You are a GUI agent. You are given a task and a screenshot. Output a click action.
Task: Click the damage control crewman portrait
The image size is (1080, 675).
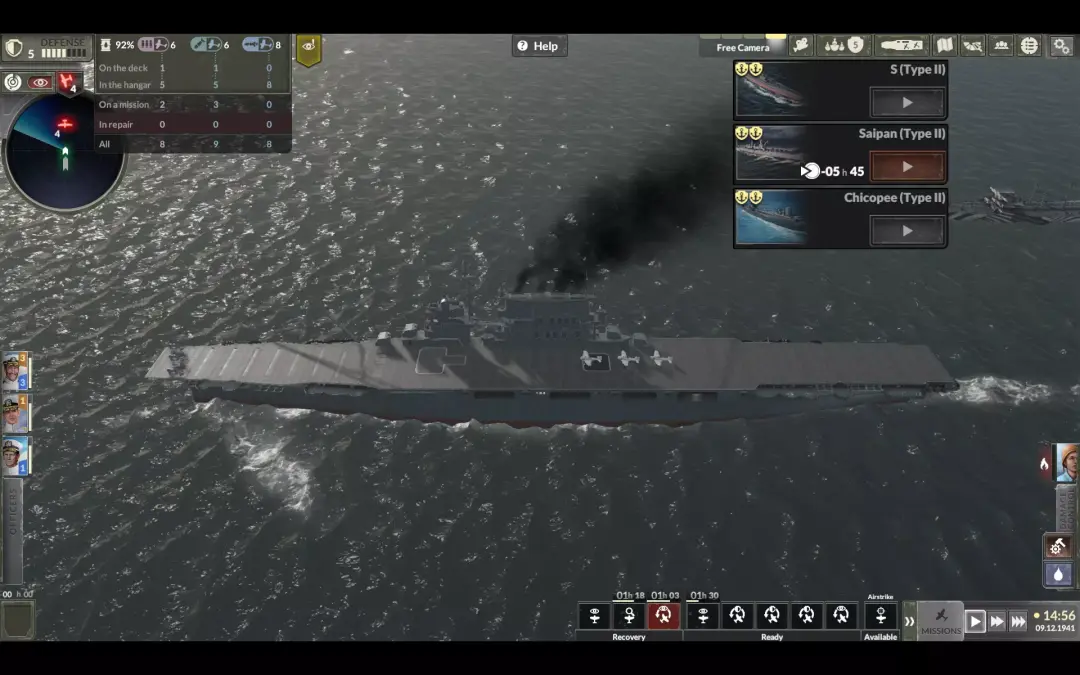(x=1067, y=463)
